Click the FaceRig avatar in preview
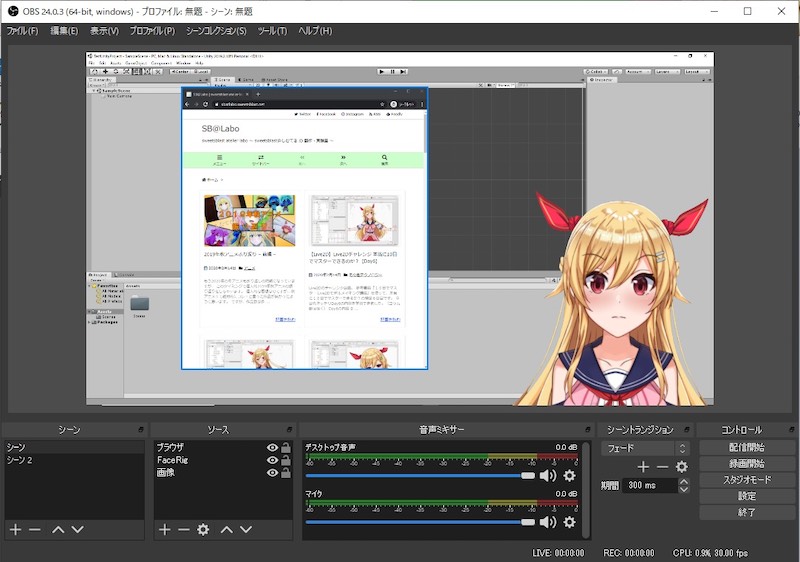The image size is (800, 562). (615, 301)
